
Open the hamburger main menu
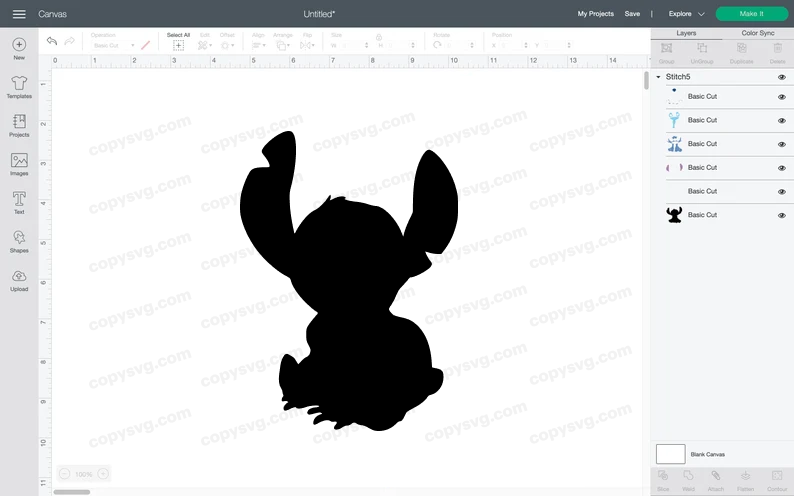tap(19, 14)
